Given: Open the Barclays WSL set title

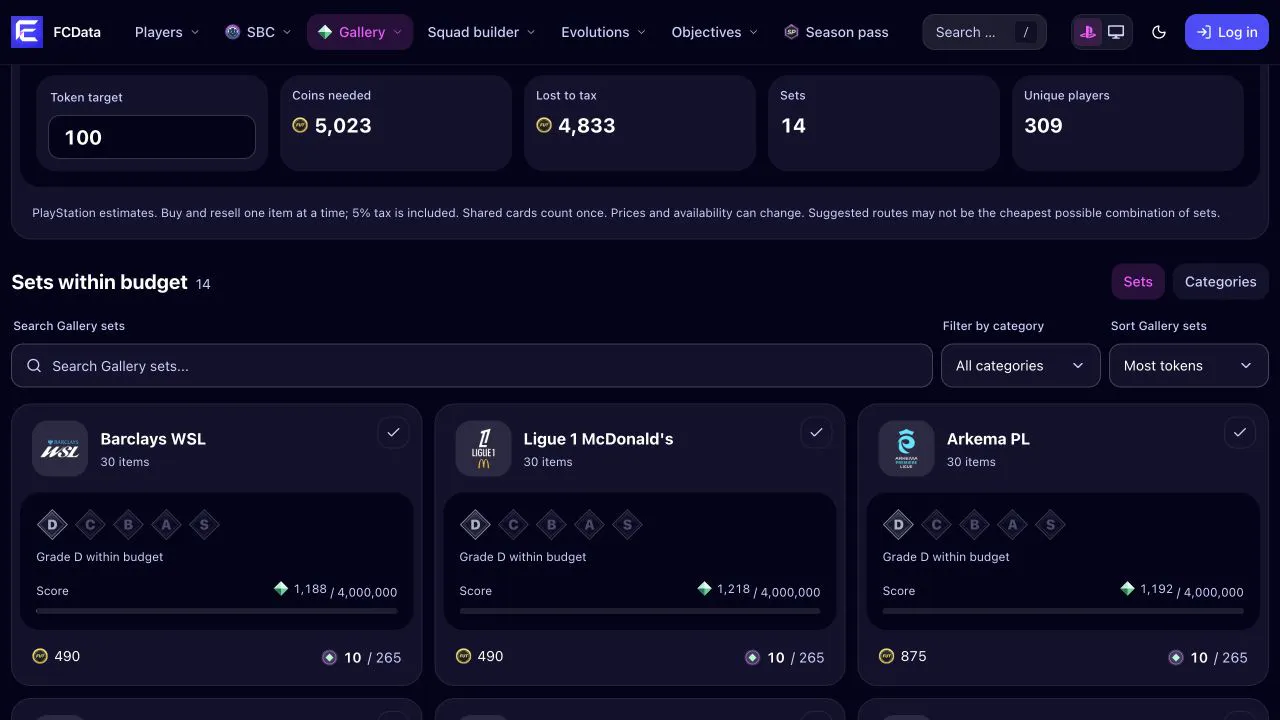Looking at the screenshot, I should 153,439.
